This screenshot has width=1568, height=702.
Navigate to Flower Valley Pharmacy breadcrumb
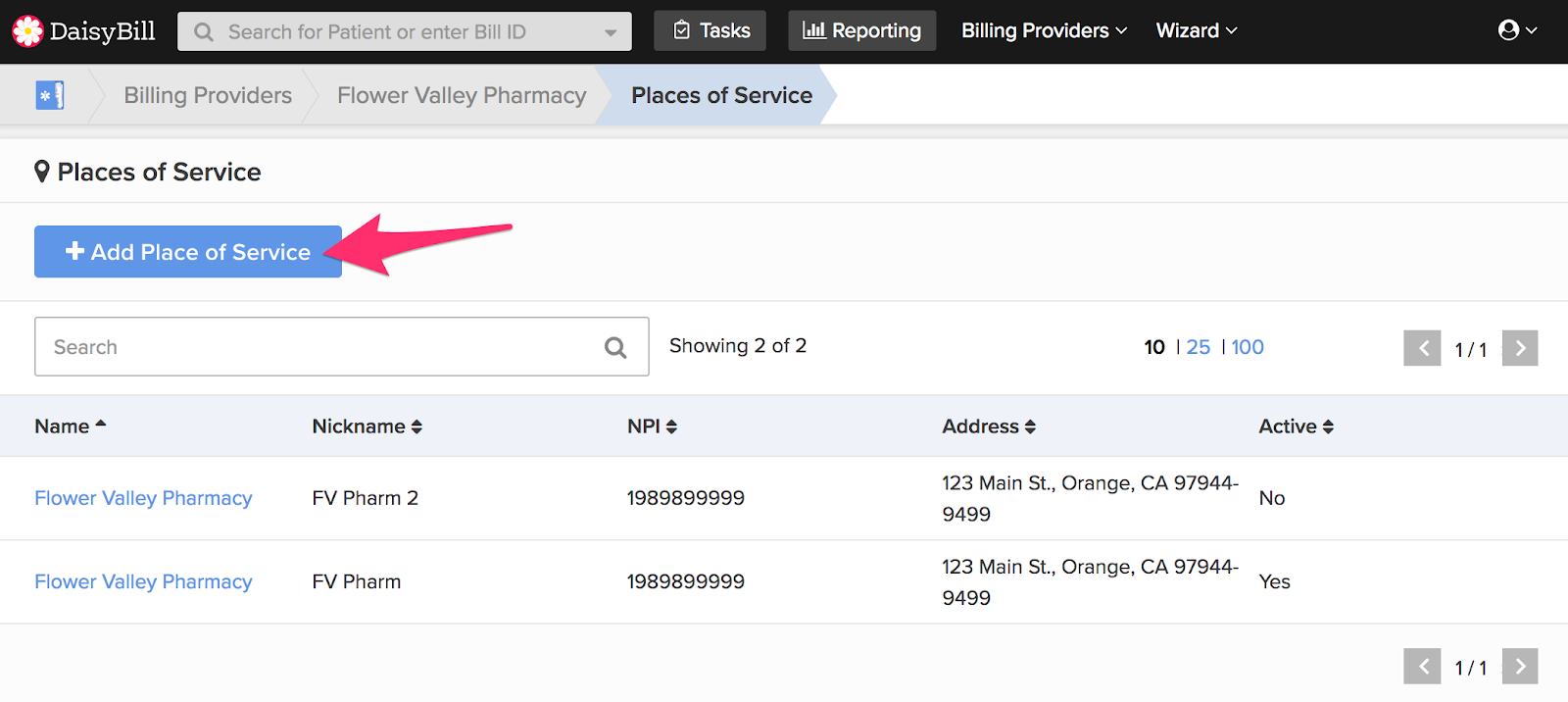(x=462, y=95)
